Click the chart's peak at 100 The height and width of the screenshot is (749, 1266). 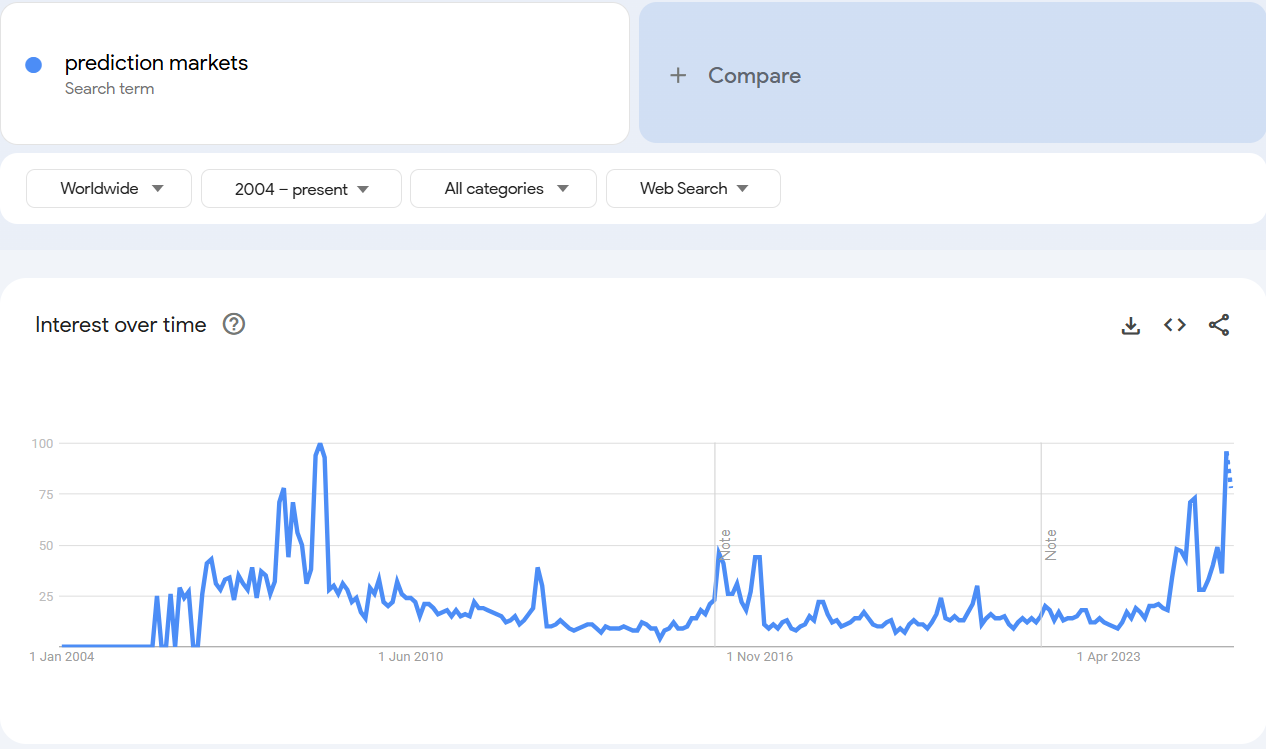coord(319,444)
